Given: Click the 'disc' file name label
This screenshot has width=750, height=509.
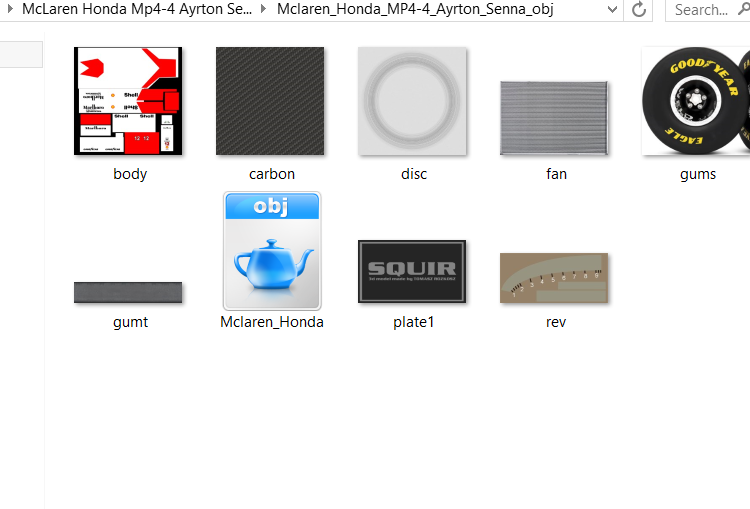Looking at the screenshot, I should click(414, 174).
